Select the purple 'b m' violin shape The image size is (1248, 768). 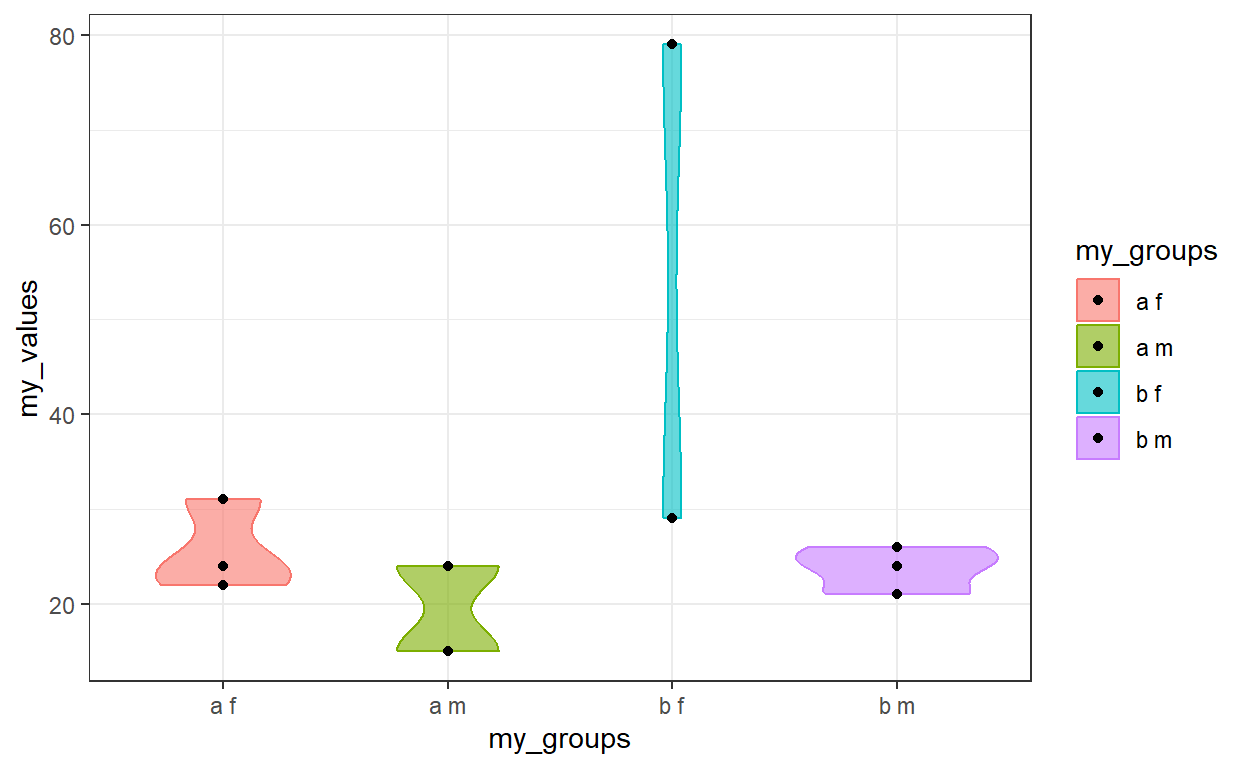897,570
